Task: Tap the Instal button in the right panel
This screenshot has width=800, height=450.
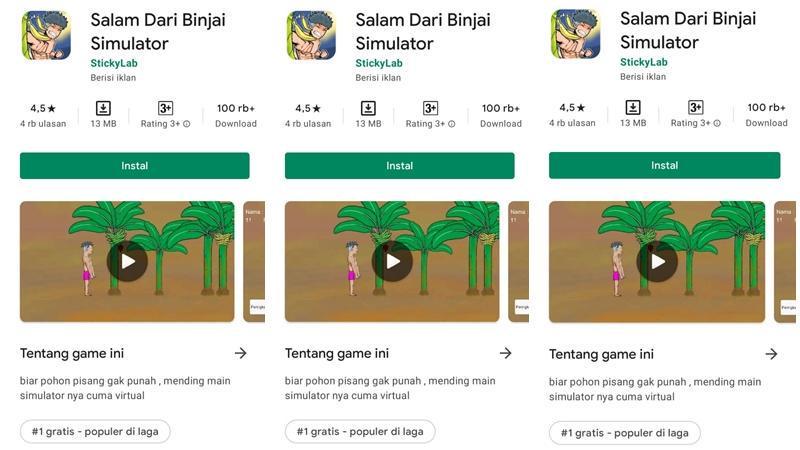Action: click(x=664, y=165)
